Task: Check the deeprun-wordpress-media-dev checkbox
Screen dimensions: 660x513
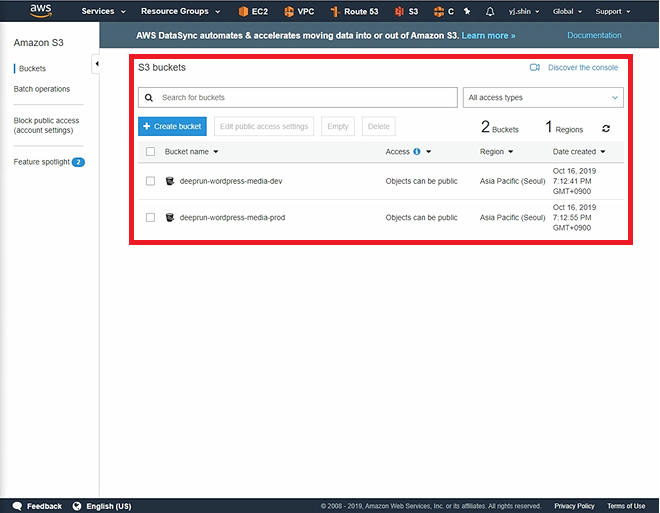Action: tap(150, 181)
